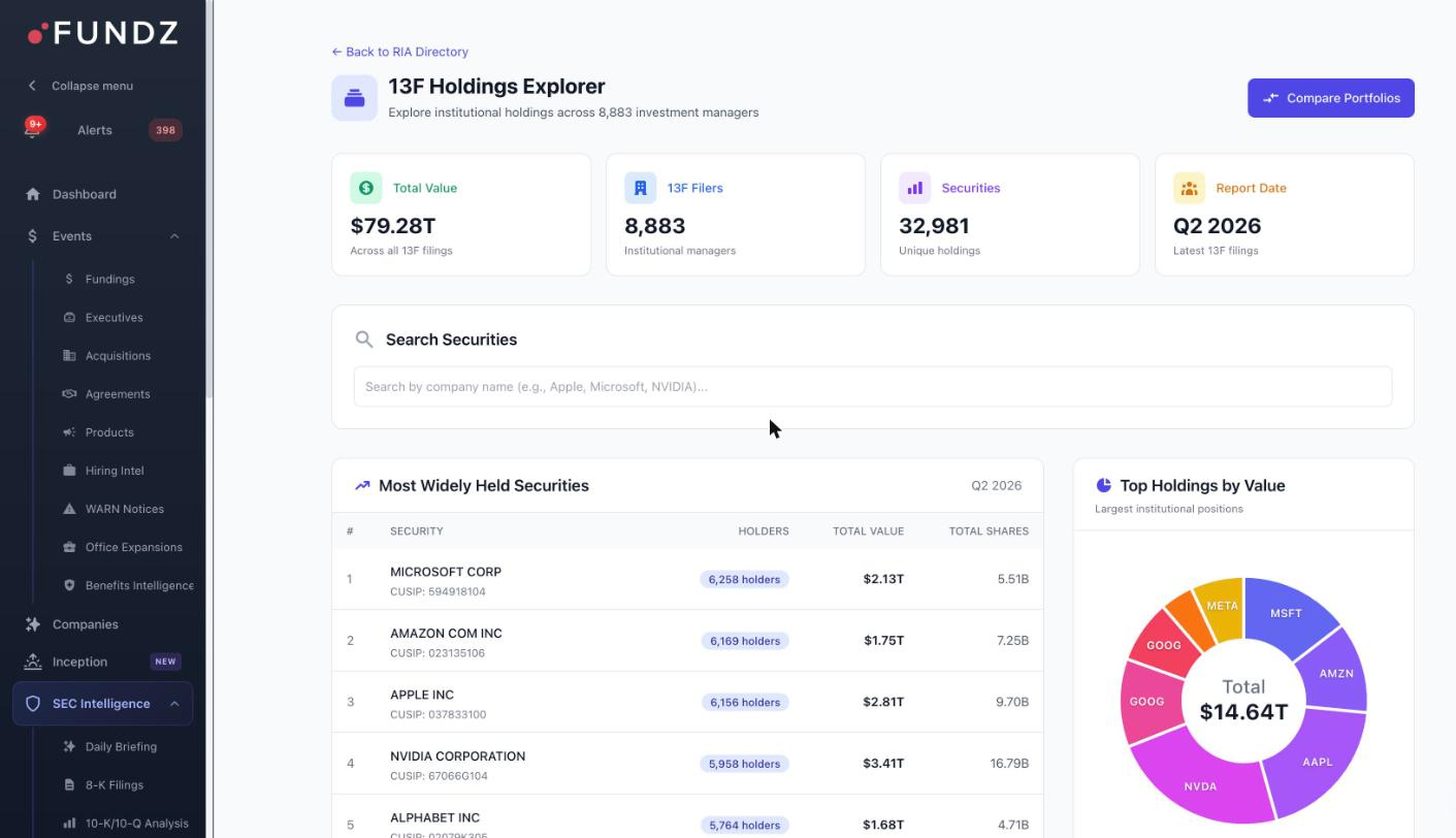The image size is (1456, 838).
Task: Click the CUSIP: 594918104 text
Action: pyautogui.click(x=438, y=592)
